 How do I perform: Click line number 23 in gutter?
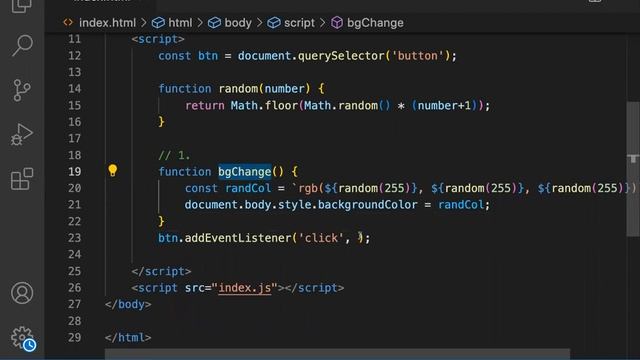[74, 238]
